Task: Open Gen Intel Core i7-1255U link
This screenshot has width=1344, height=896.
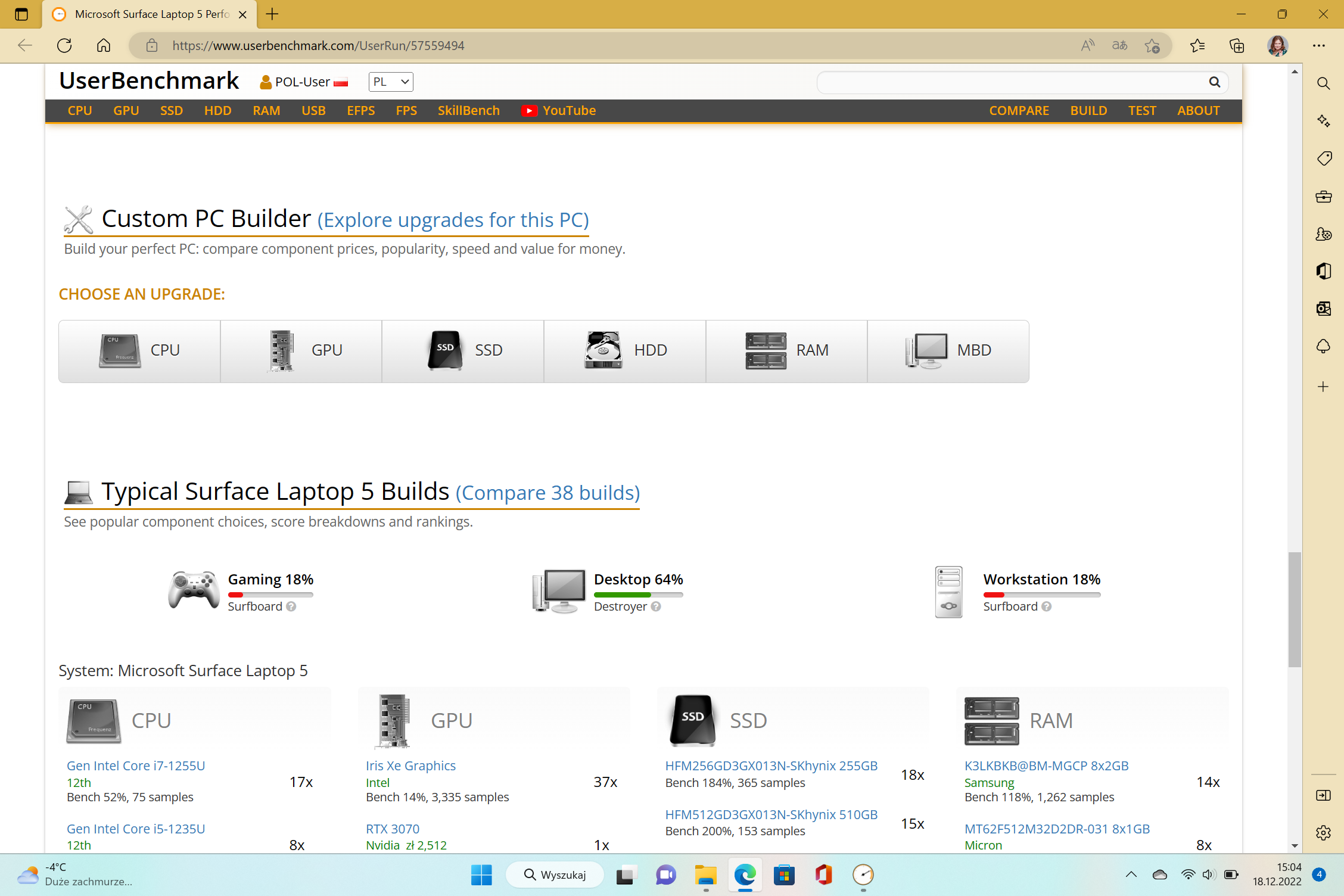Action: point(136,766)
